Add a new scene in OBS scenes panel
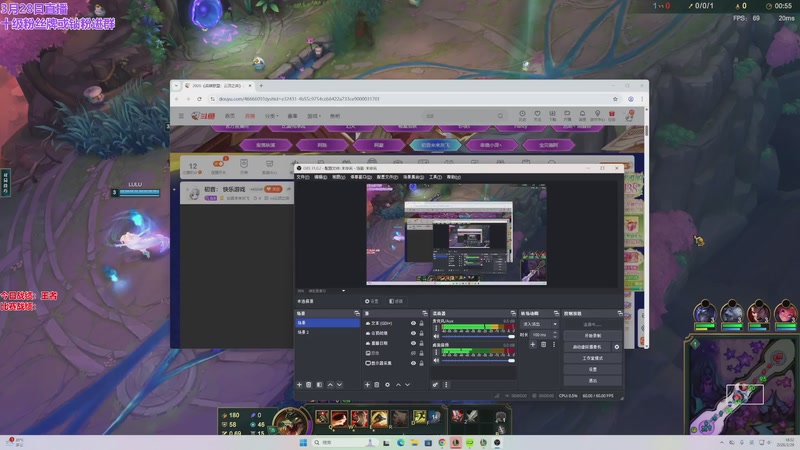Image resolution: width=800 pixels, height=450 pixels. (x=299, y=385)
